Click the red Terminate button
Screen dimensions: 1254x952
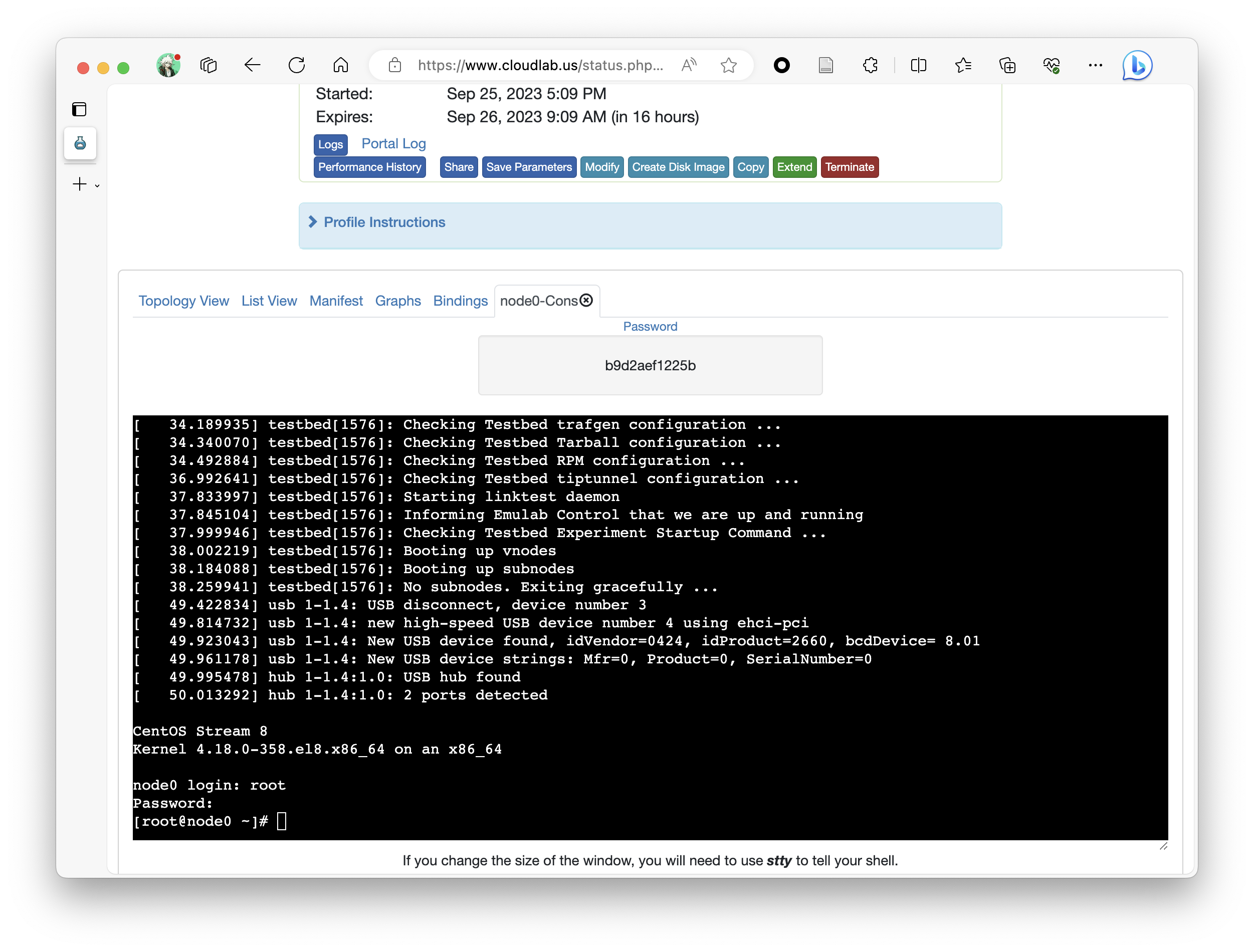pyautogui.click(x=849, y=167)
